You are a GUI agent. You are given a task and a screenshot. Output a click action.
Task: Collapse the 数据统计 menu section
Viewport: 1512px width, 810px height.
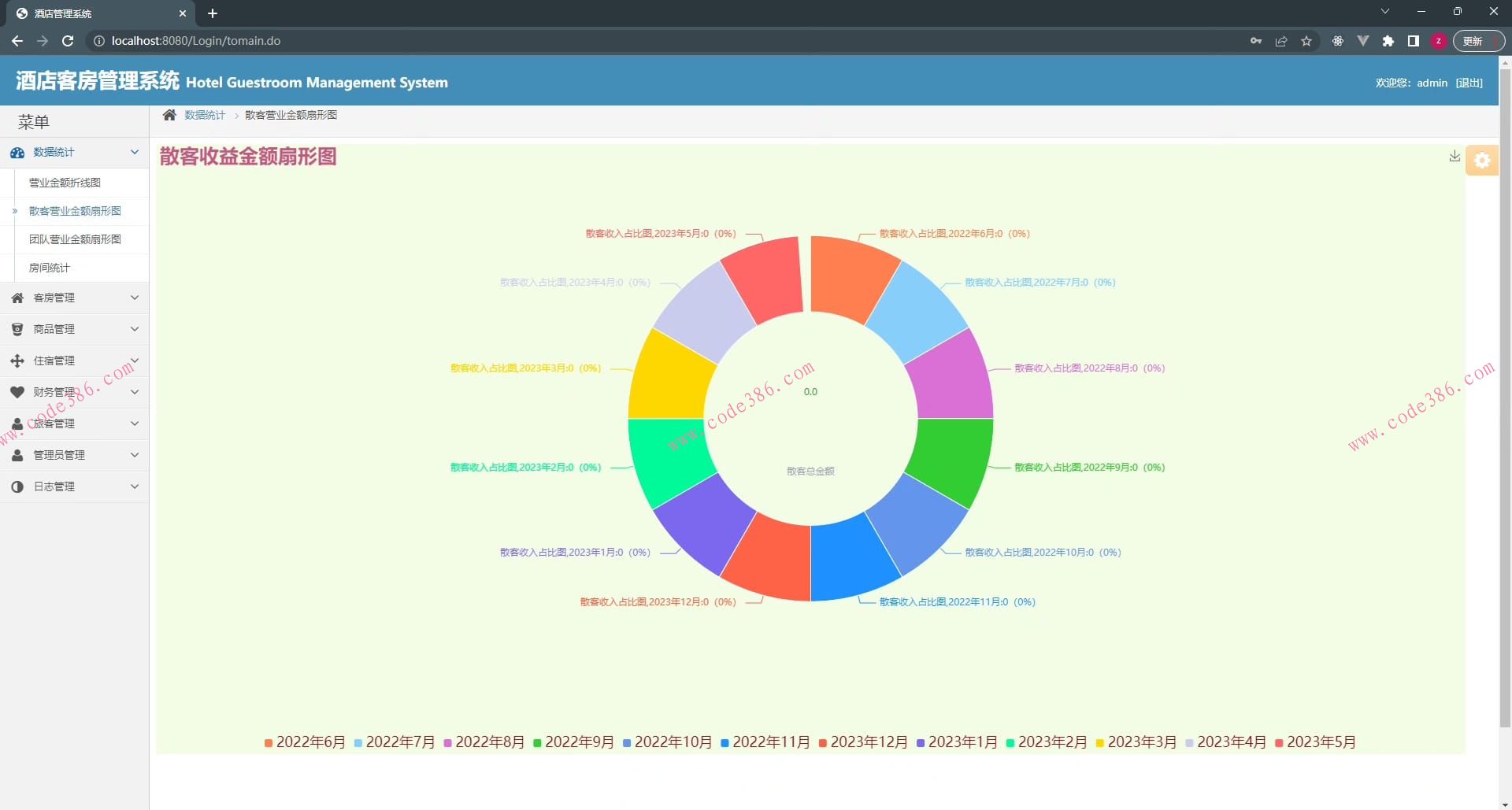[74, 153]
